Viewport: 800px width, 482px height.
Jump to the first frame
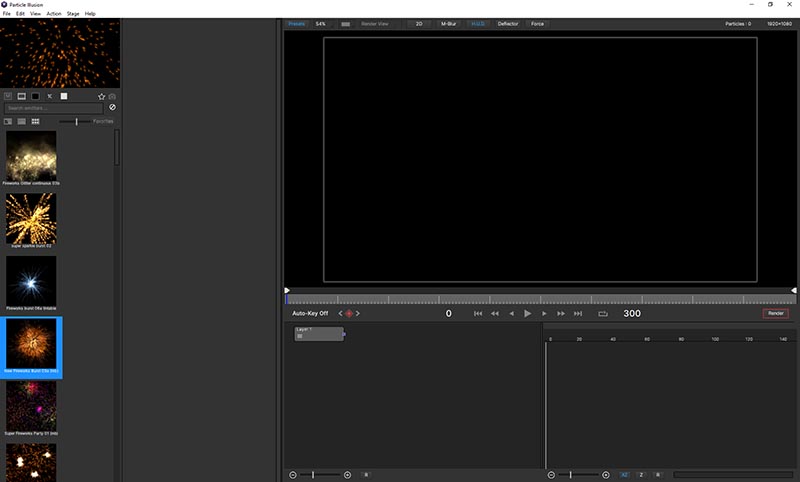[x=478, y=314]
